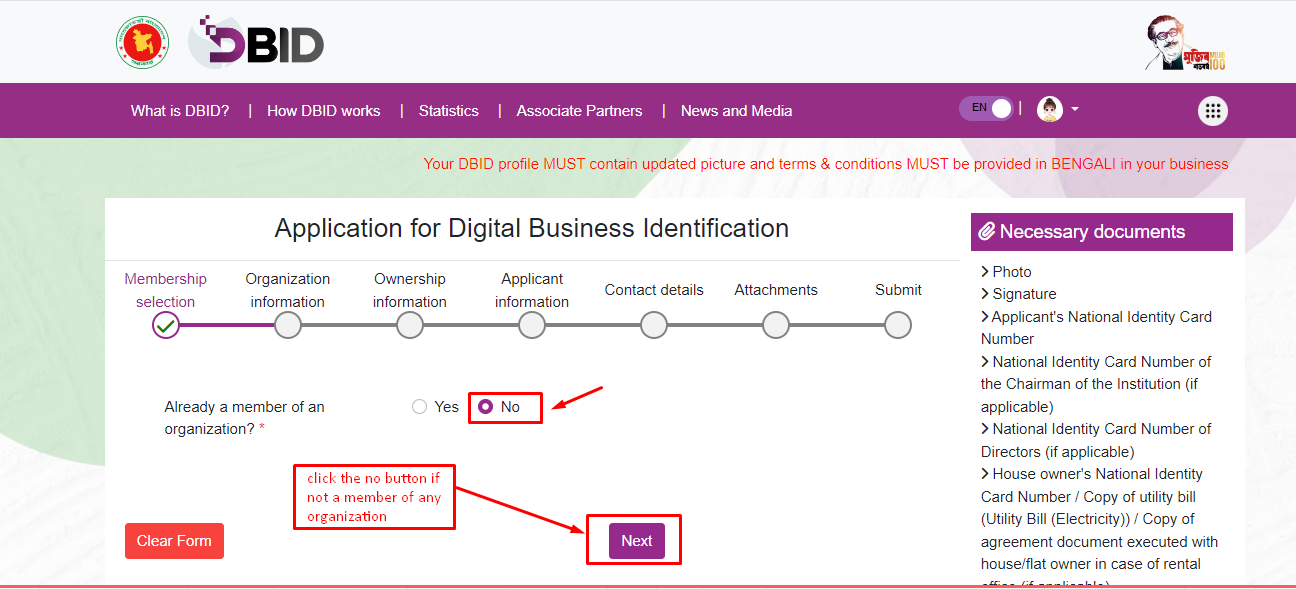This screenshot has width=1296, height=589.
Task: Jump to Organization information step circle
Action: (288, 325)
